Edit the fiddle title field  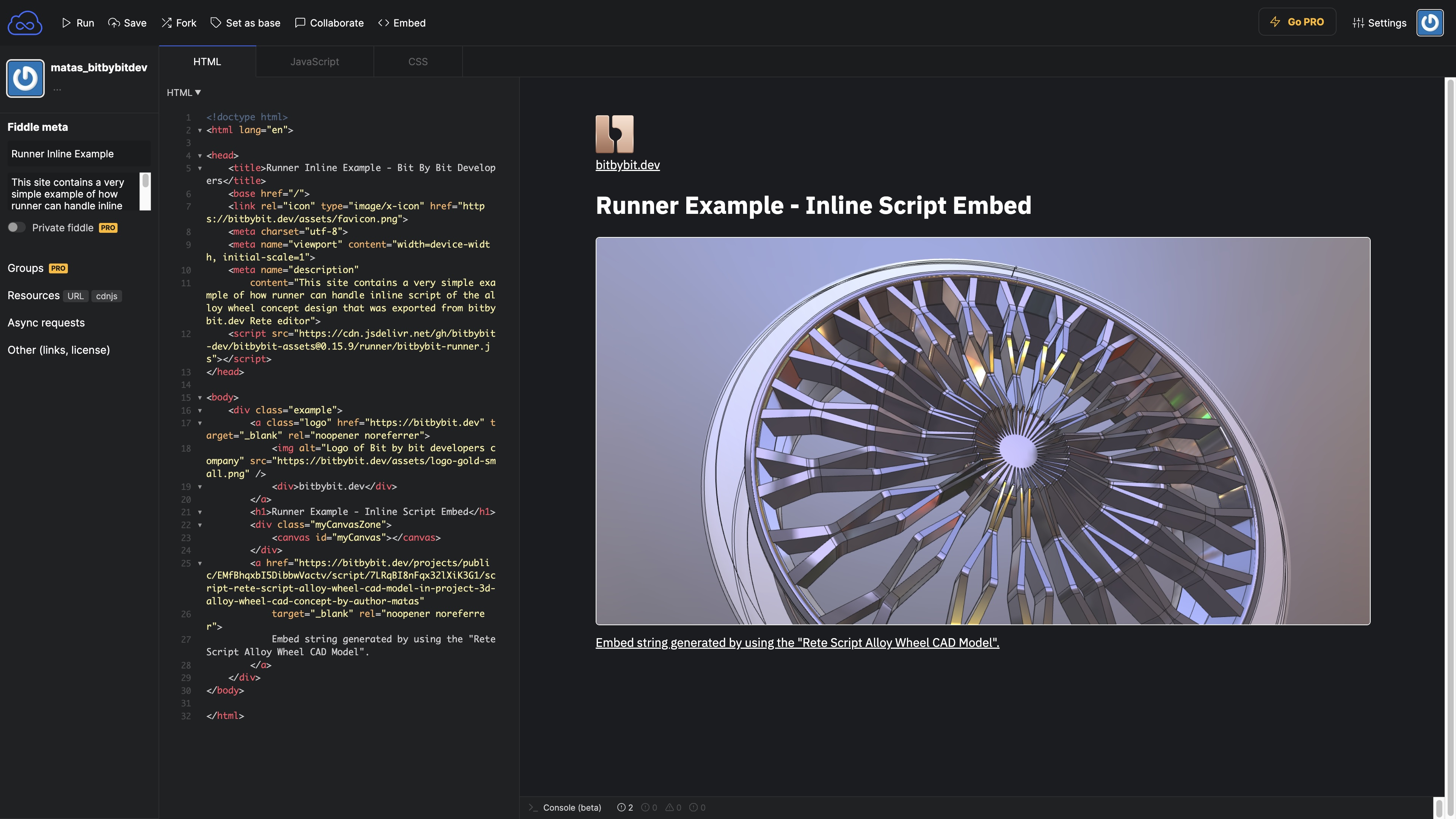pos(78,154)
